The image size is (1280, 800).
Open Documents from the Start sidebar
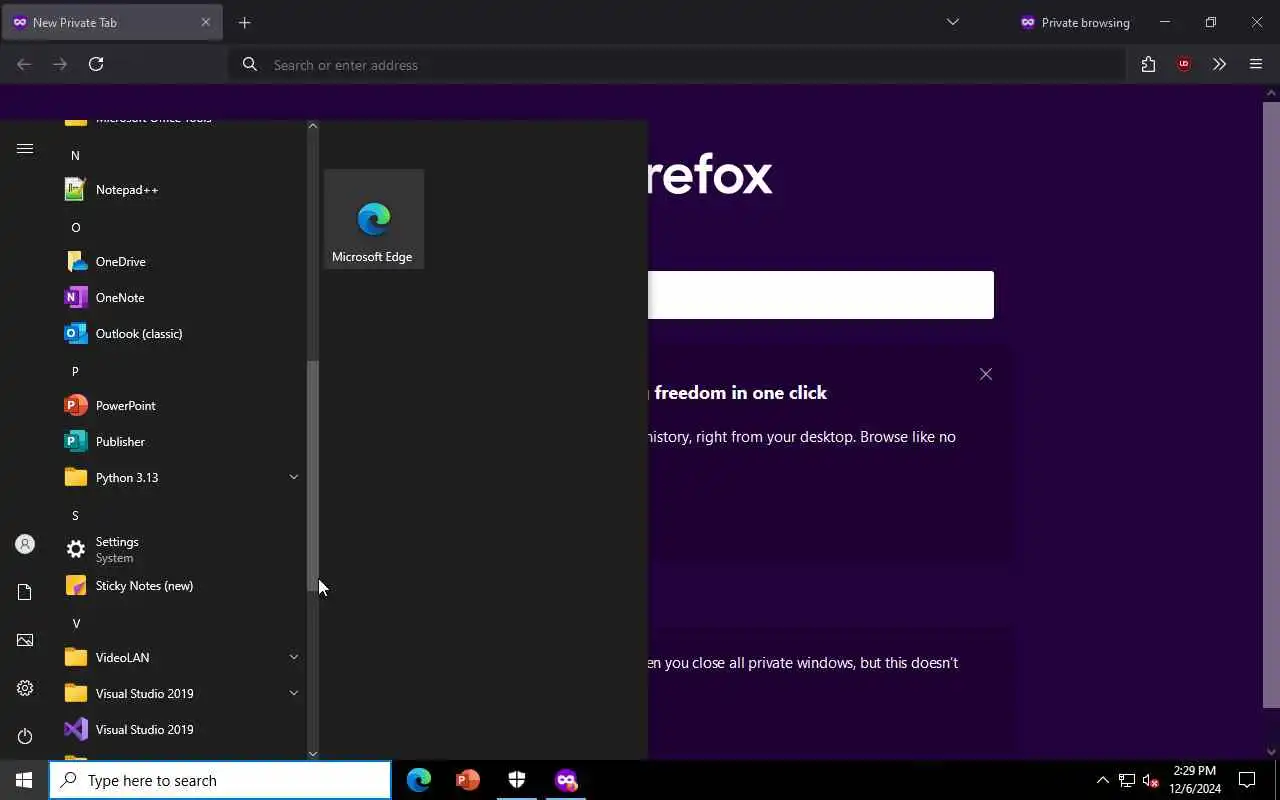25,592
